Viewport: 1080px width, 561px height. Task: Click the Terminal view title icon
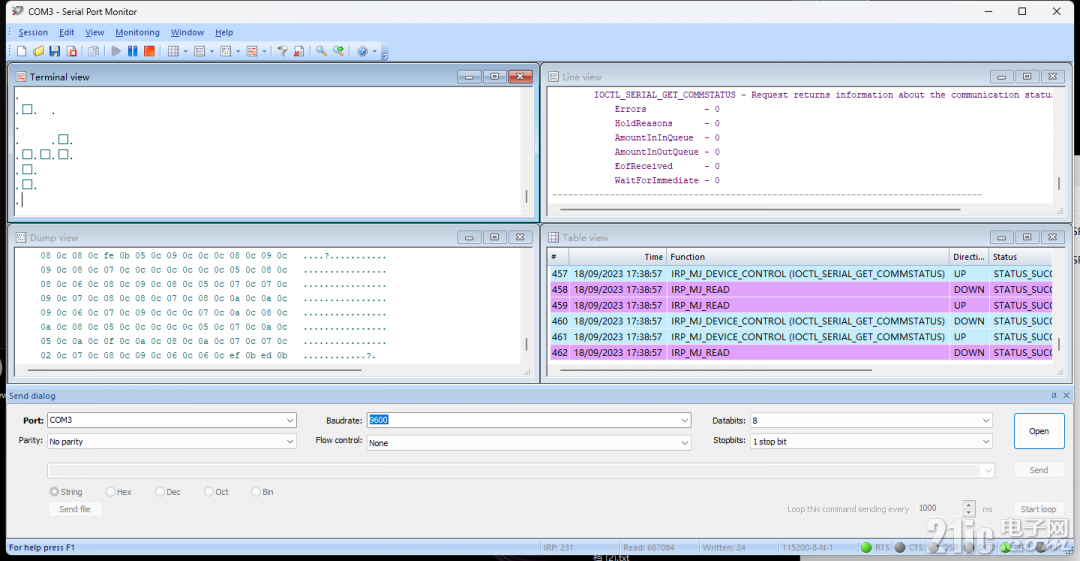pos(21,76)
